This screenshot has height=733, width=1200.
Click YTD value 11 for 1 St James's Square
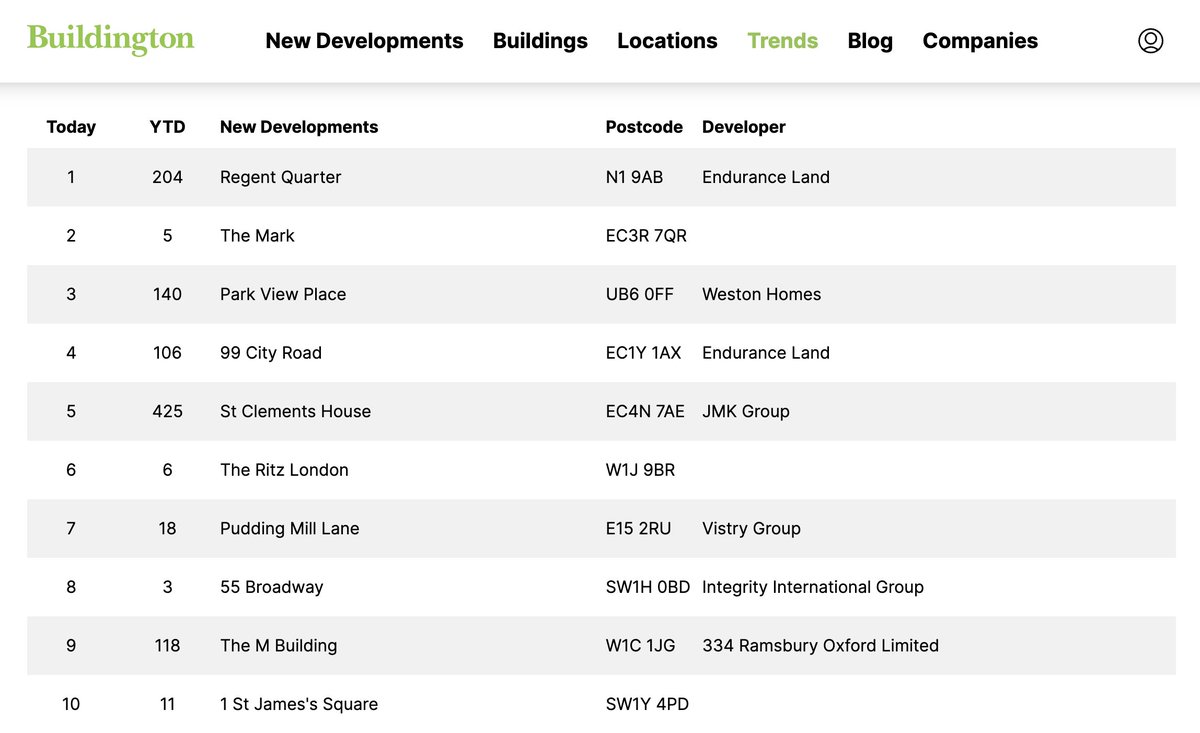167,704
